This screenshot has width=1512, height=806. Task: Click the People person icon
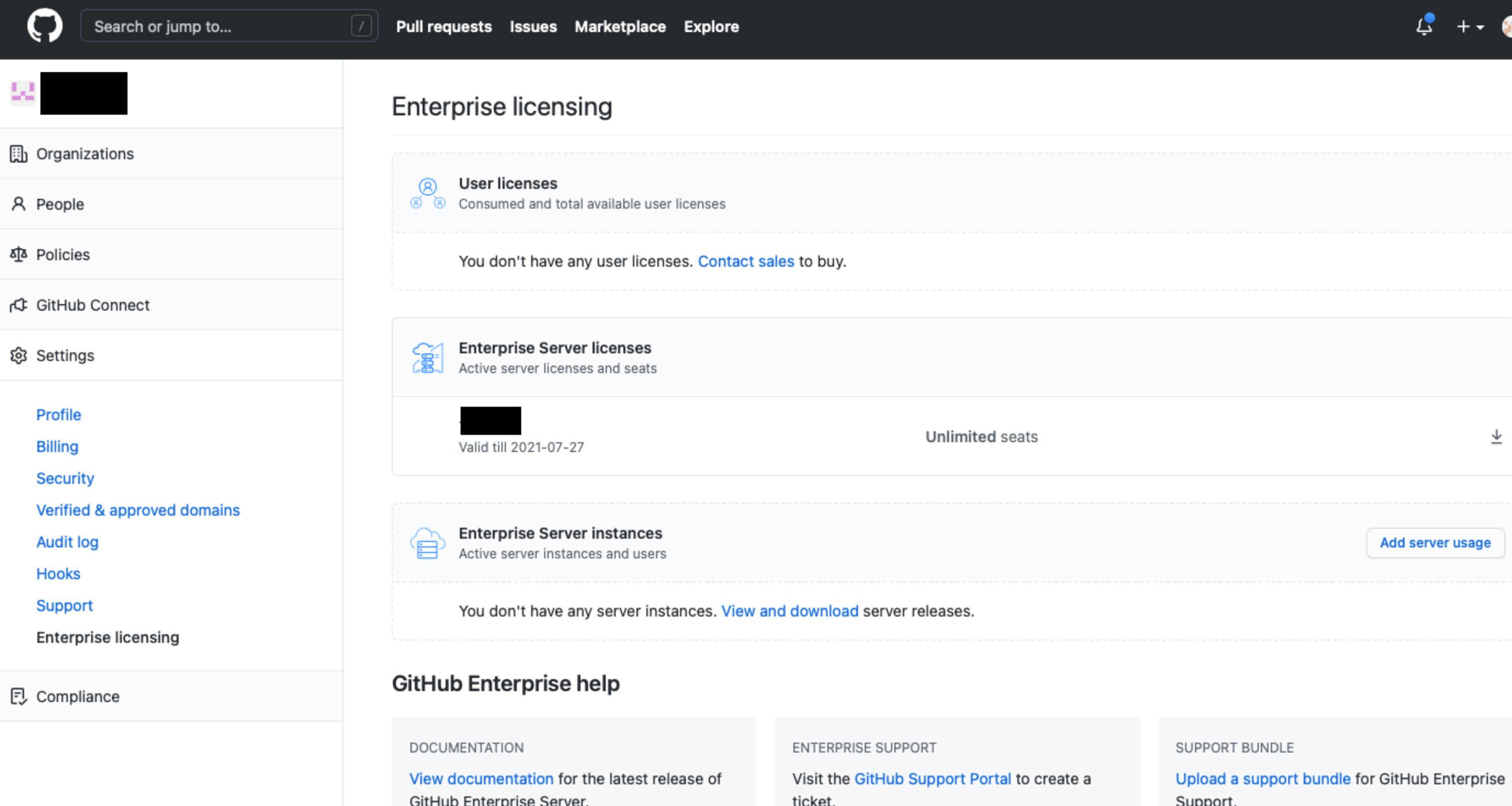coord(18,204)
